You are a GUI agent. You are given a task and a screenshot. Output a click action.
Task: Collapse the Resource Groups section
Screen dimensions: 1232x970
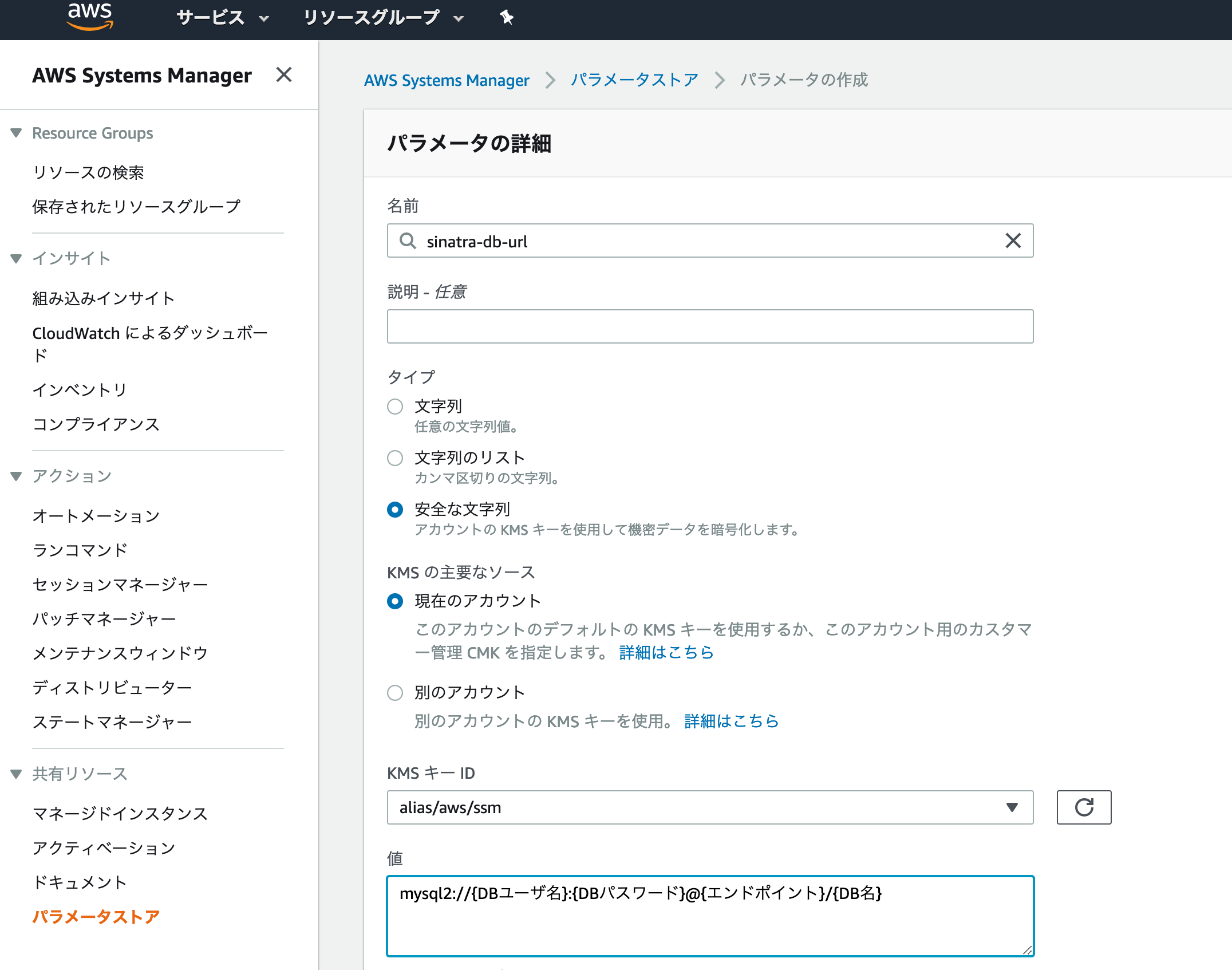click(16, 133)
